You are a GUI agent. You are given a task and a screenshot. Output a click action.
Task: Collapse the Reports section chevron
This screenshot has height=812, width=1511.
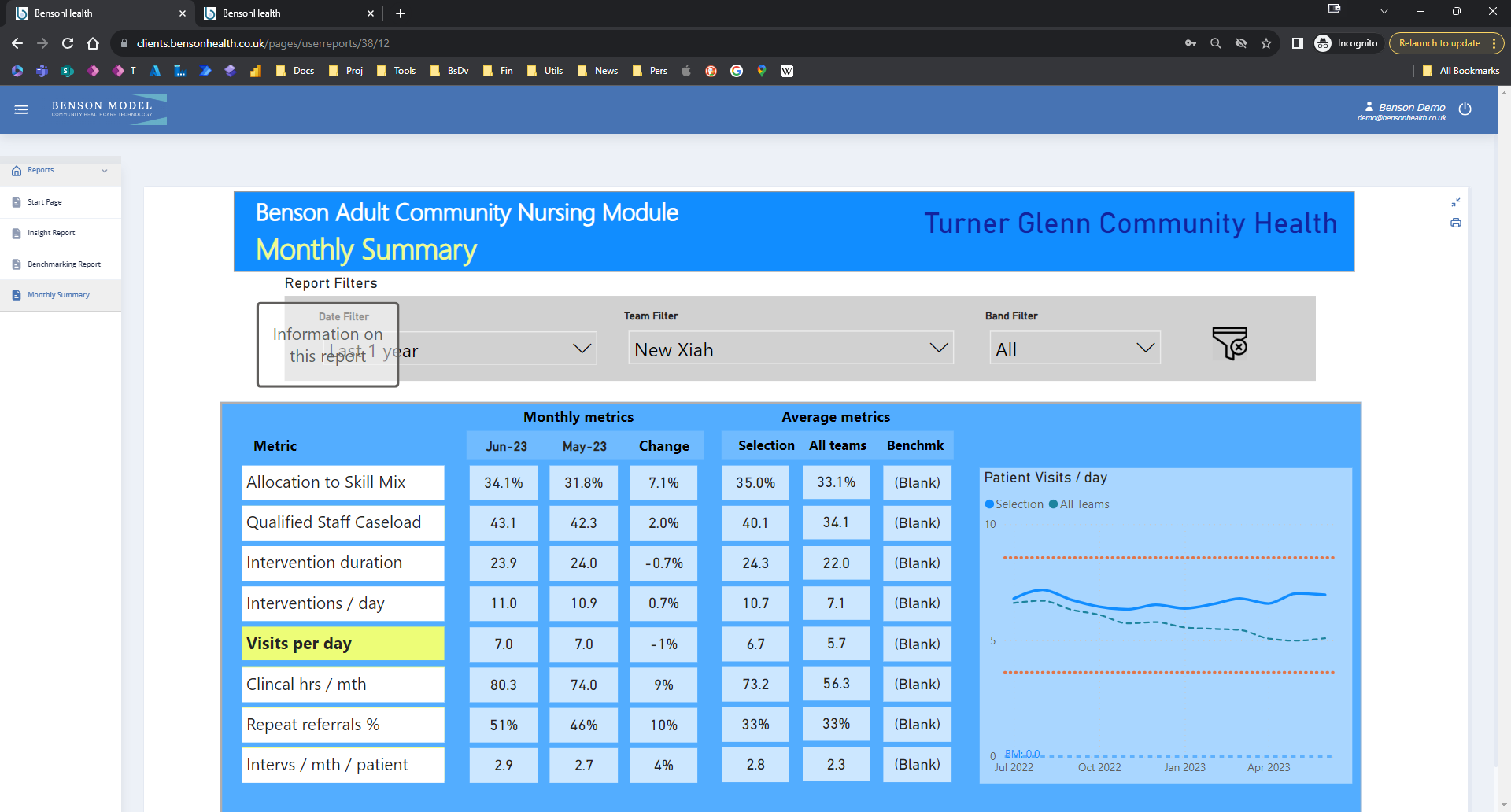[x=105, y=170]
